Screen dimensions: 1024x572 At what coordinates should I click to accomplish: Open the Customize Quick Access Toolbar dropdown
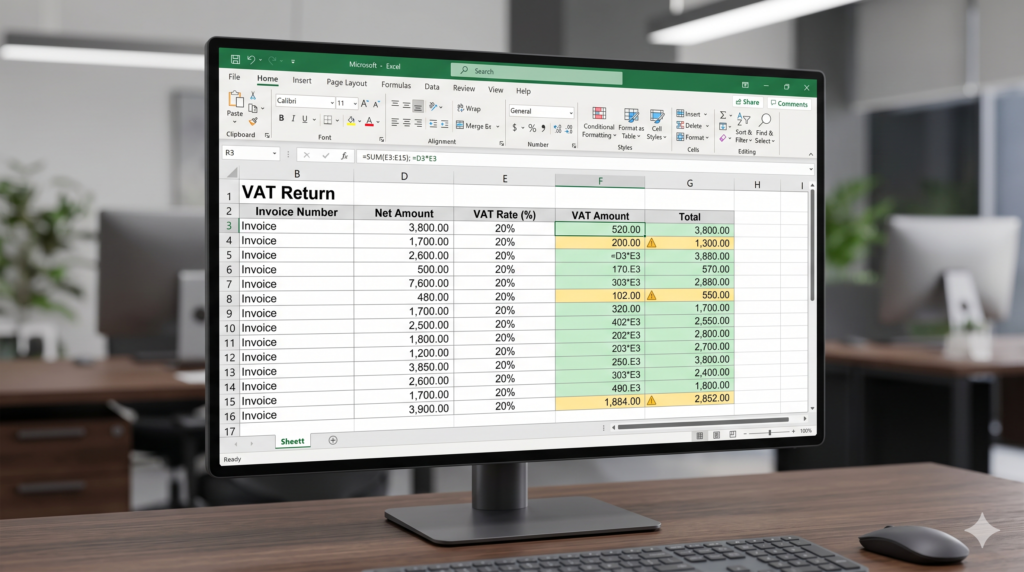293,61
